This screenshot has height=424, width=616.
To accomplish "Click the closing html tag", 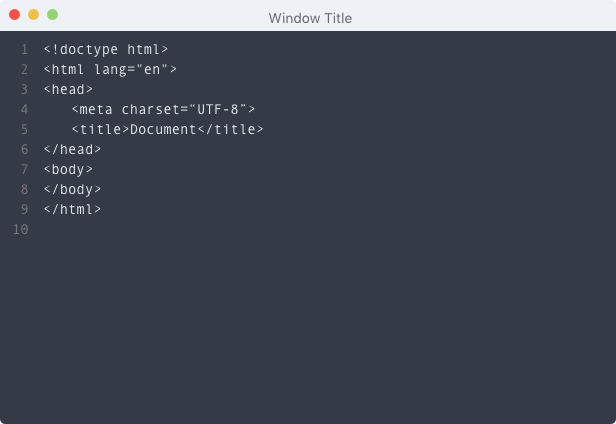I will pos(72,209).
